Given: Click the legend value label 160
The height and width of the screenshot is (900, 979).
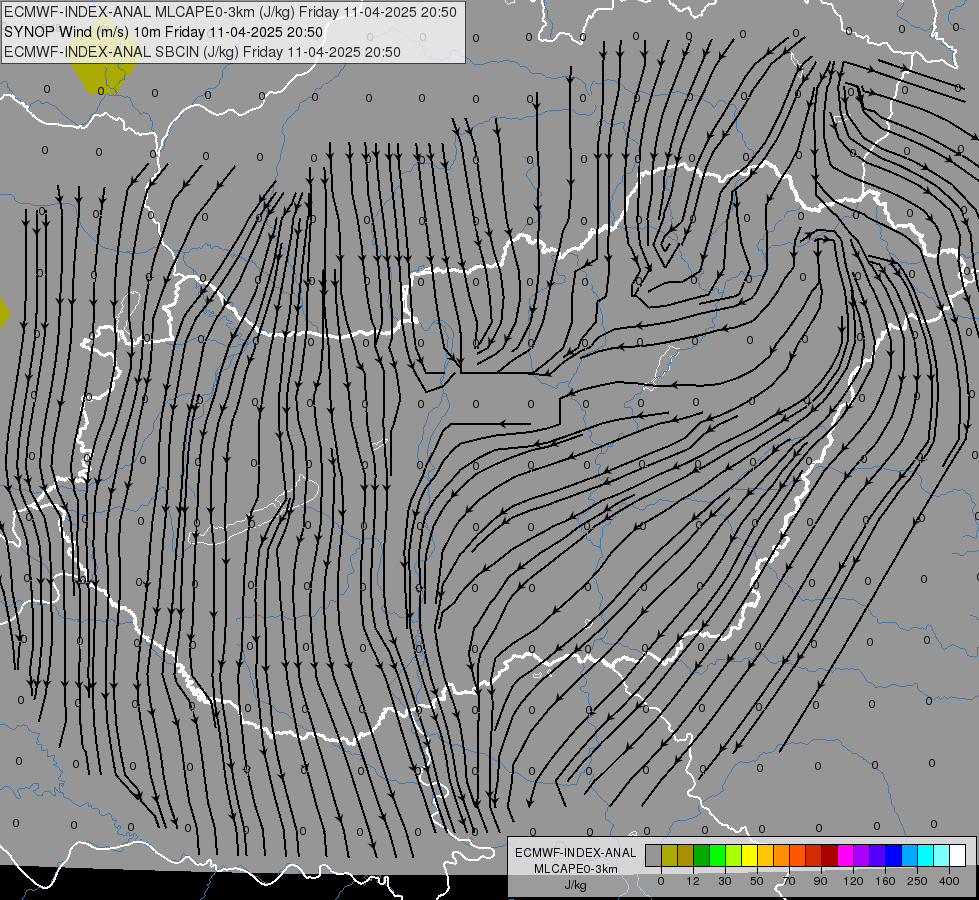Looking at the screenshot, I should [x=885, y=881].
